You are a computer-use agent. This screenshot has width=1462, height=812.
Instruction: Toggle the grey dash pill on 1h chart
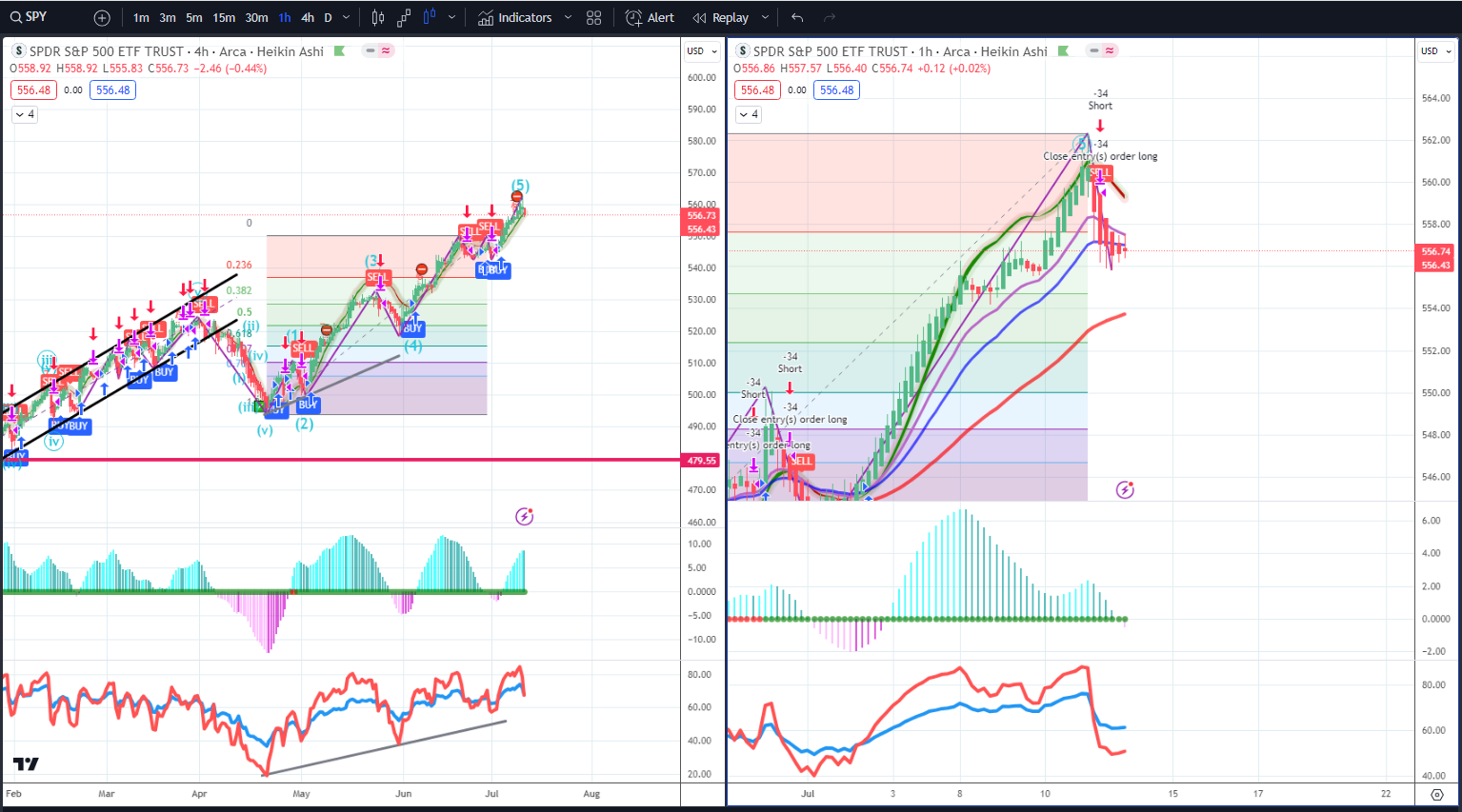coord(1094,50)
